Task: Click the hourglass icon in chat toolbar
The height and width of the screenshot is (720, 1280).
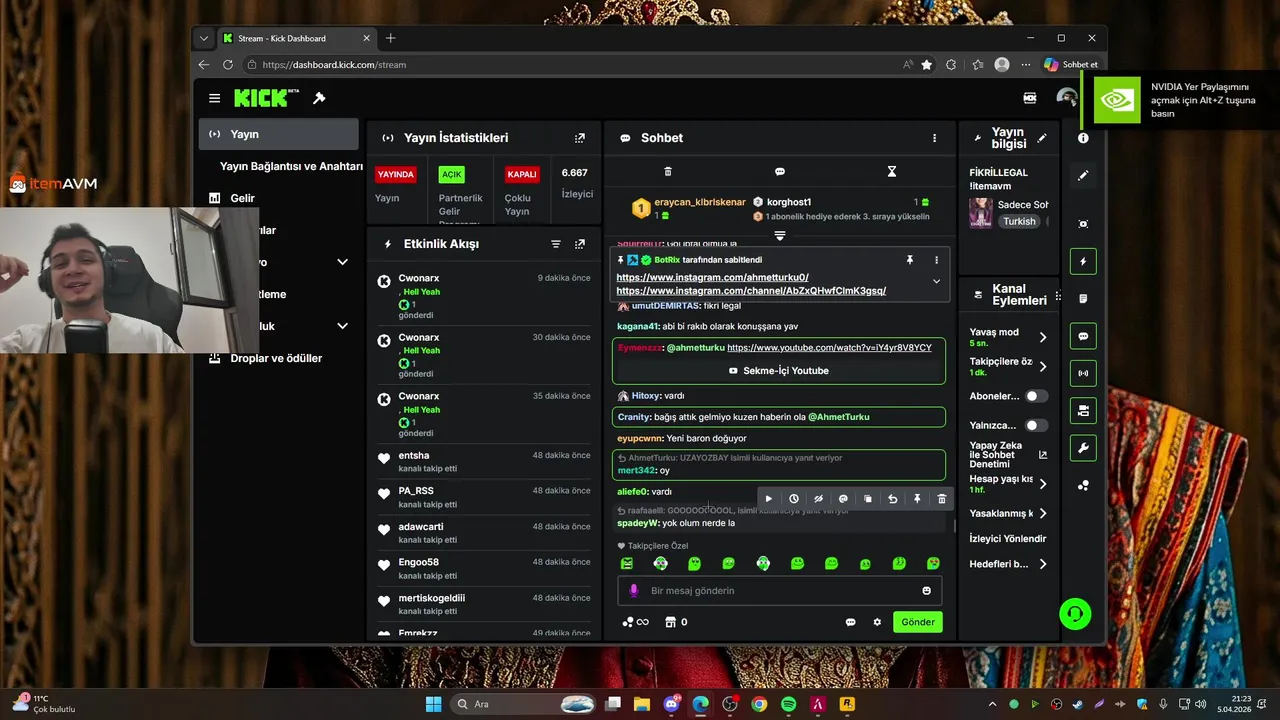Action: [892, 172]
